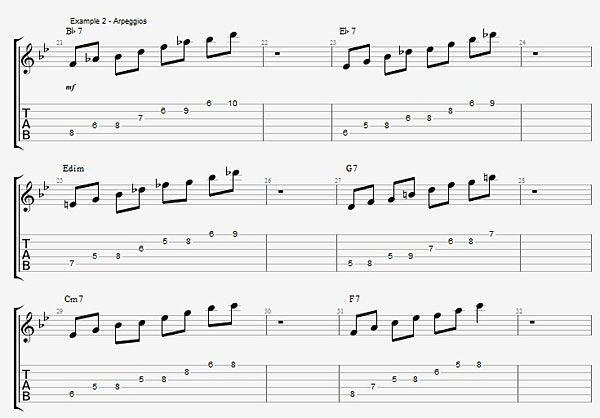Select the Eb7 chord label
This screenshot has width=600, height=418.
click(347, 31)
